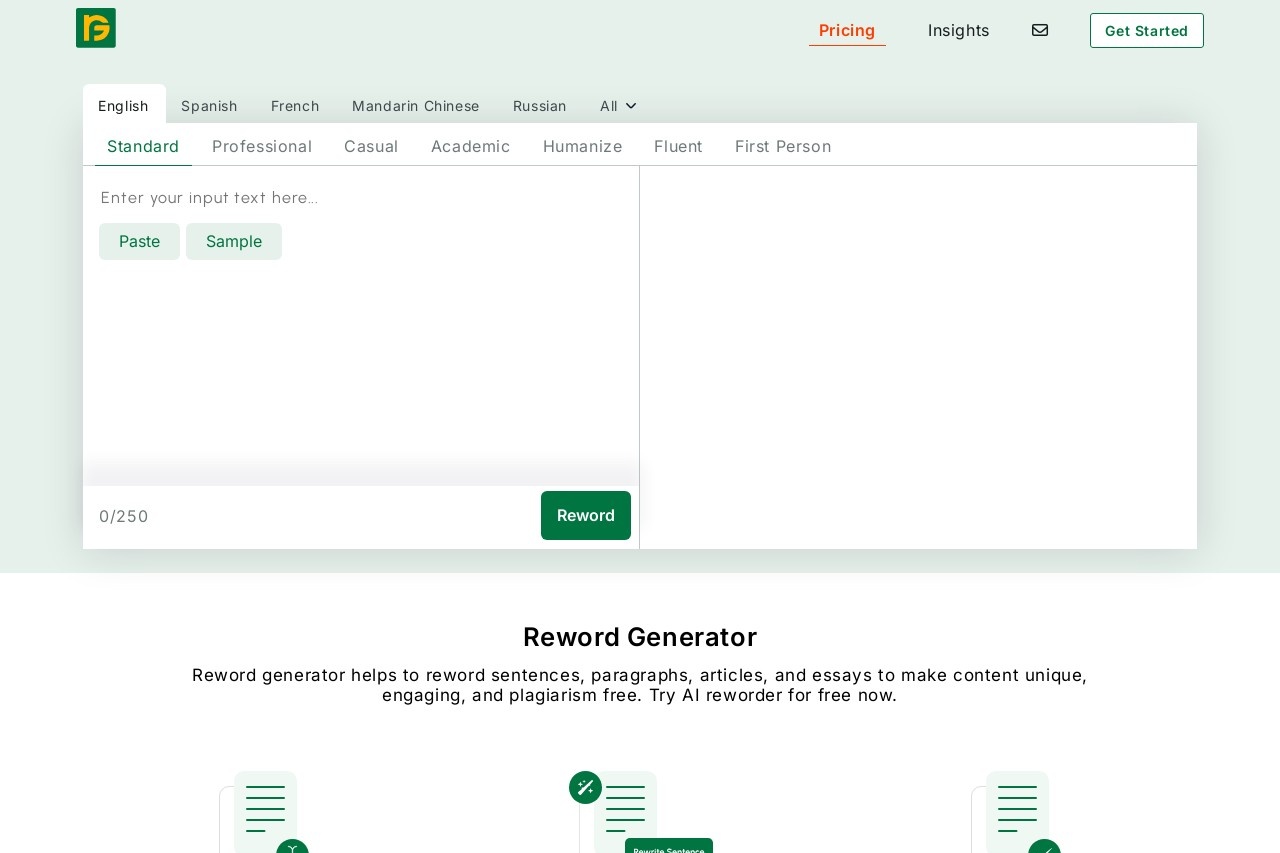Select the Russian language tab
Screen dimensions: 1280x853
point(540,105)
